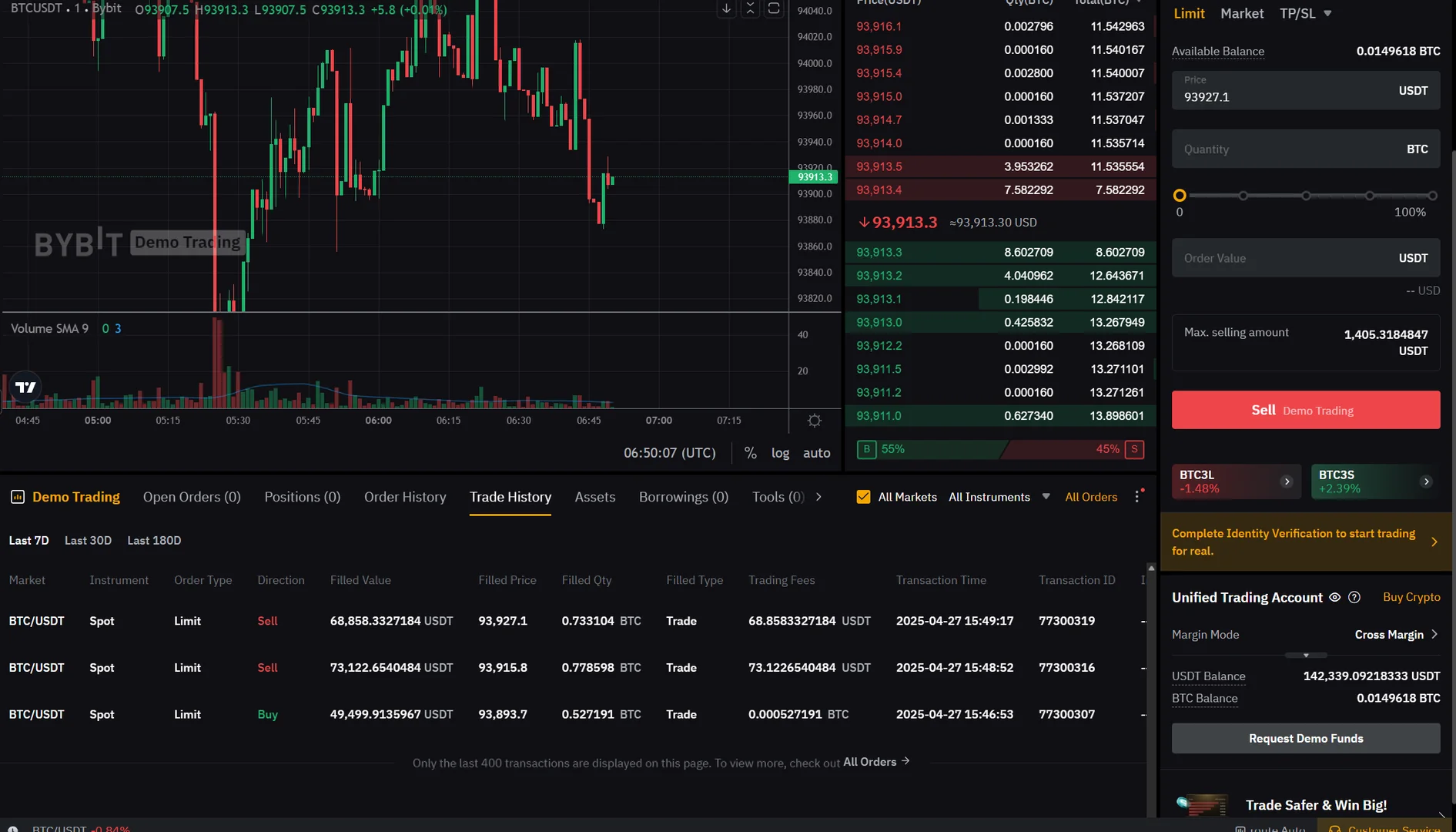Click the chevron on the Identity Verification banner
Screen dimensions: 1456x832
pyautogui.click(x=1434, y=542)
